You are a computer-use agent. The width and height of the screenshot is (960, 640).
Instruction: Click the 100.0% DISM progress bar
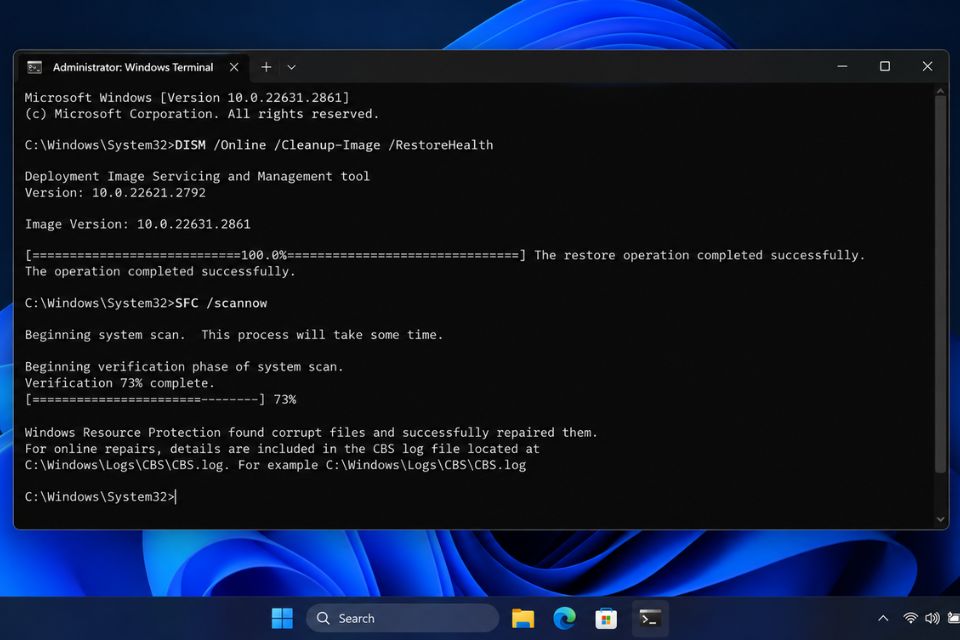(276, 255)
